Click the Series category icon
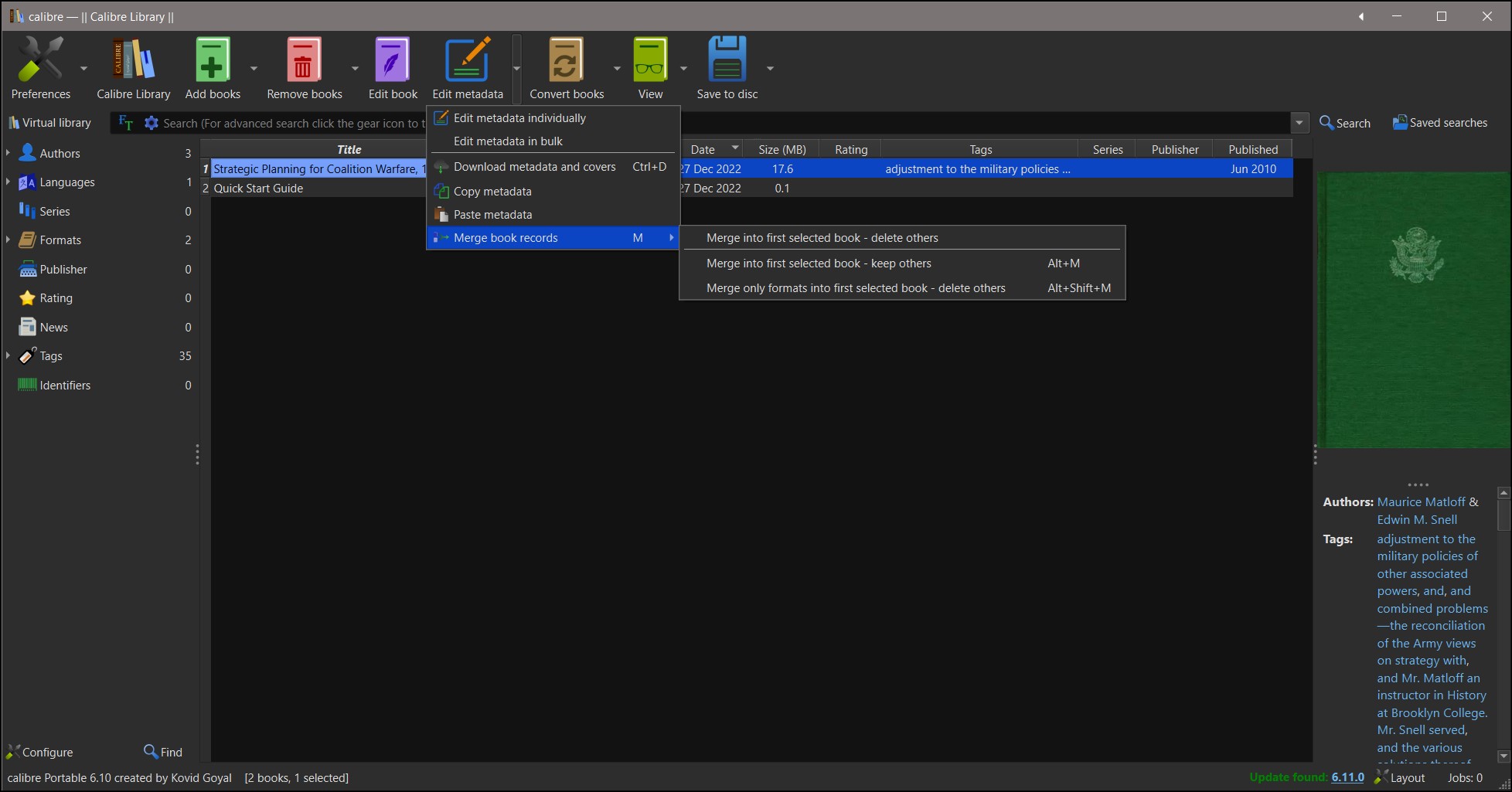Viewport: 1512px width, 792px height. [x=27, y=211]
